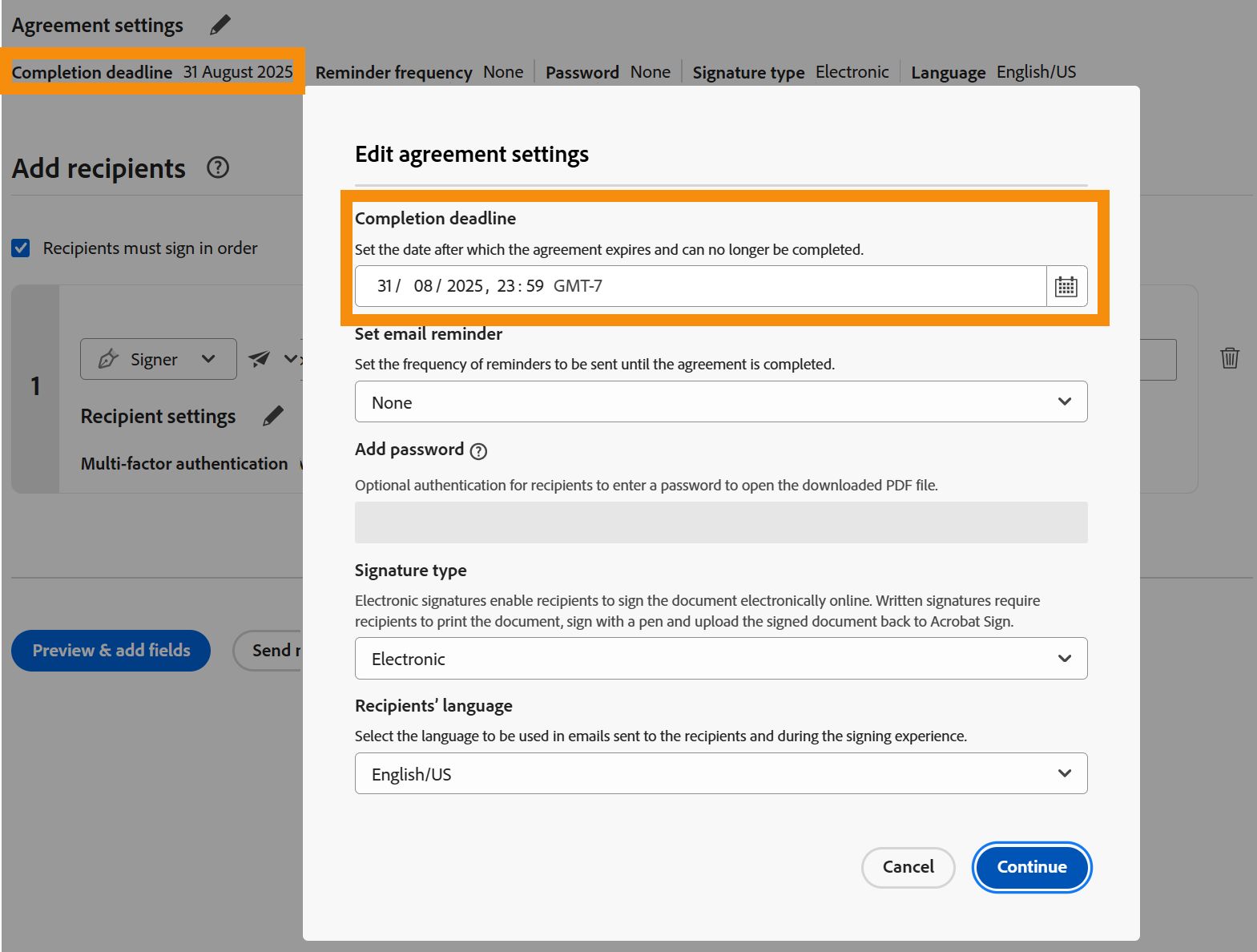Expand the Set email reminder dropdown
The height and width of the screenshot is (952, 1257).
[720, 401]
